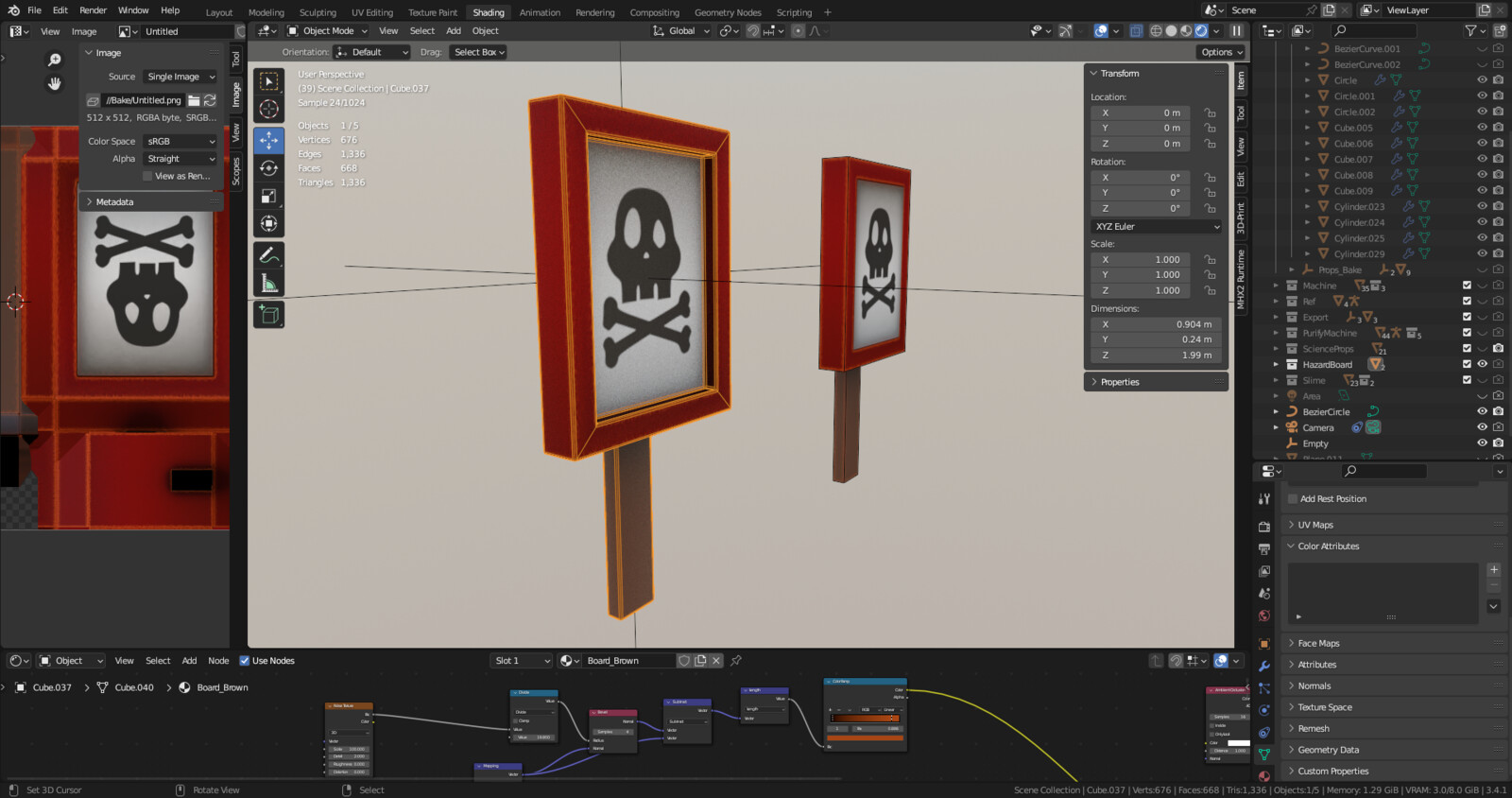This screenshot has height=798, width=1512.
Task: Open the Alpha Straight dropdown
Action: (x=180, y=159)
